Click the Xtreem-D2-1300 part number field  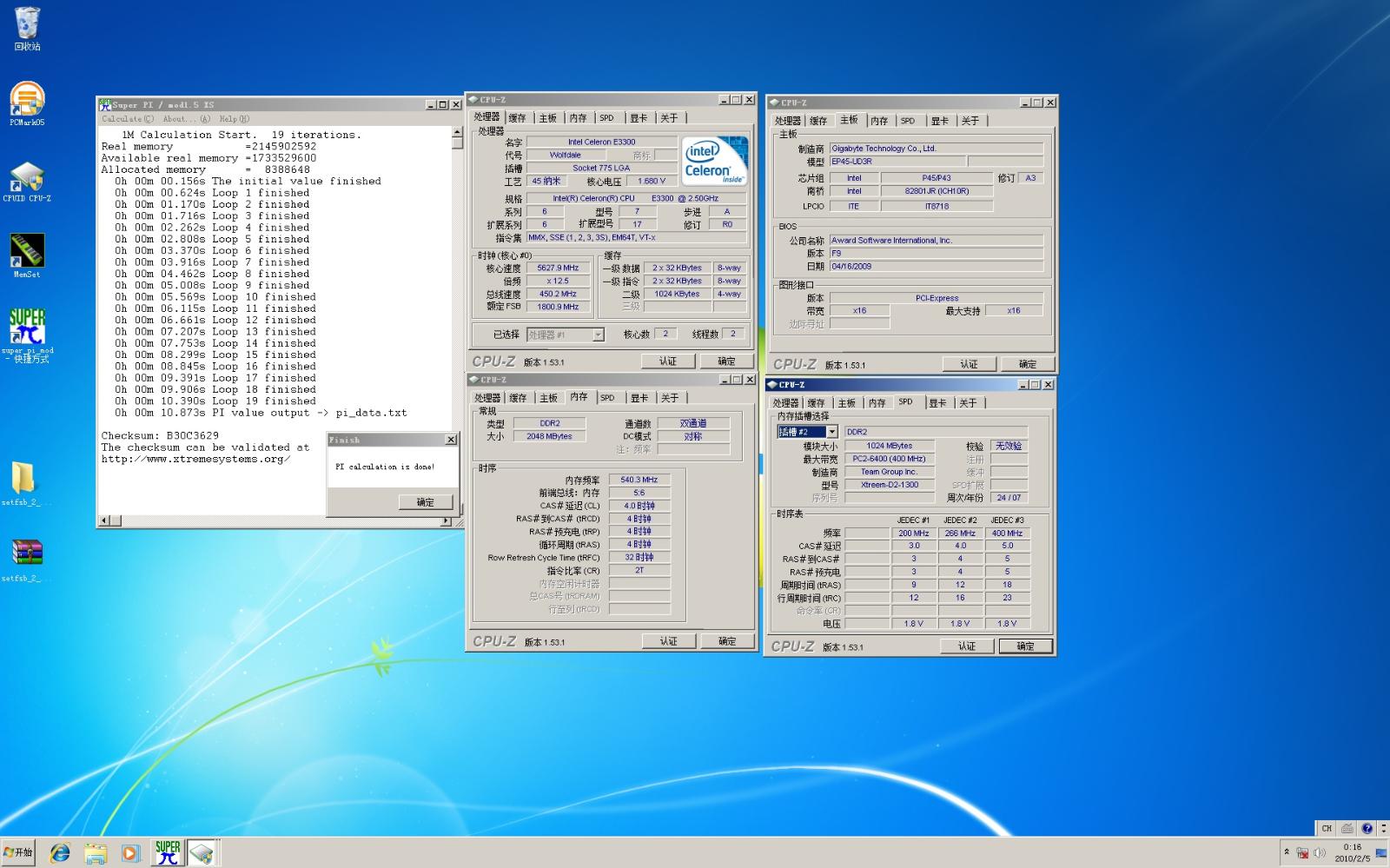point(890,485)
